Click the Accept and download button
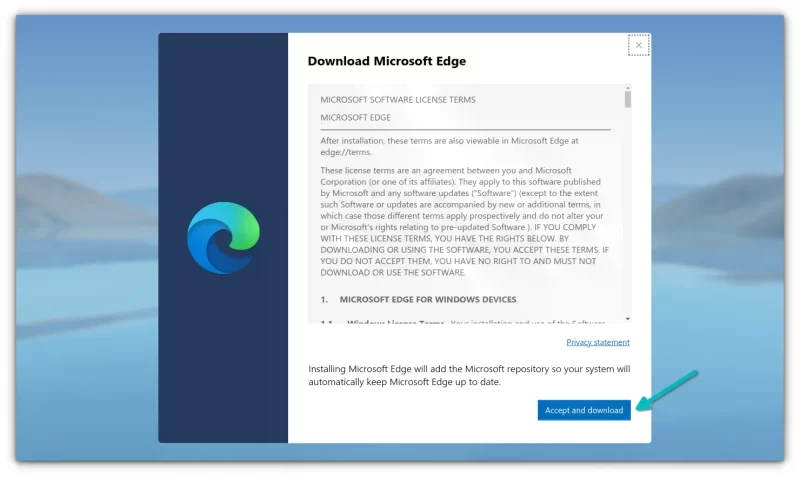 click(x=584, y=410)
